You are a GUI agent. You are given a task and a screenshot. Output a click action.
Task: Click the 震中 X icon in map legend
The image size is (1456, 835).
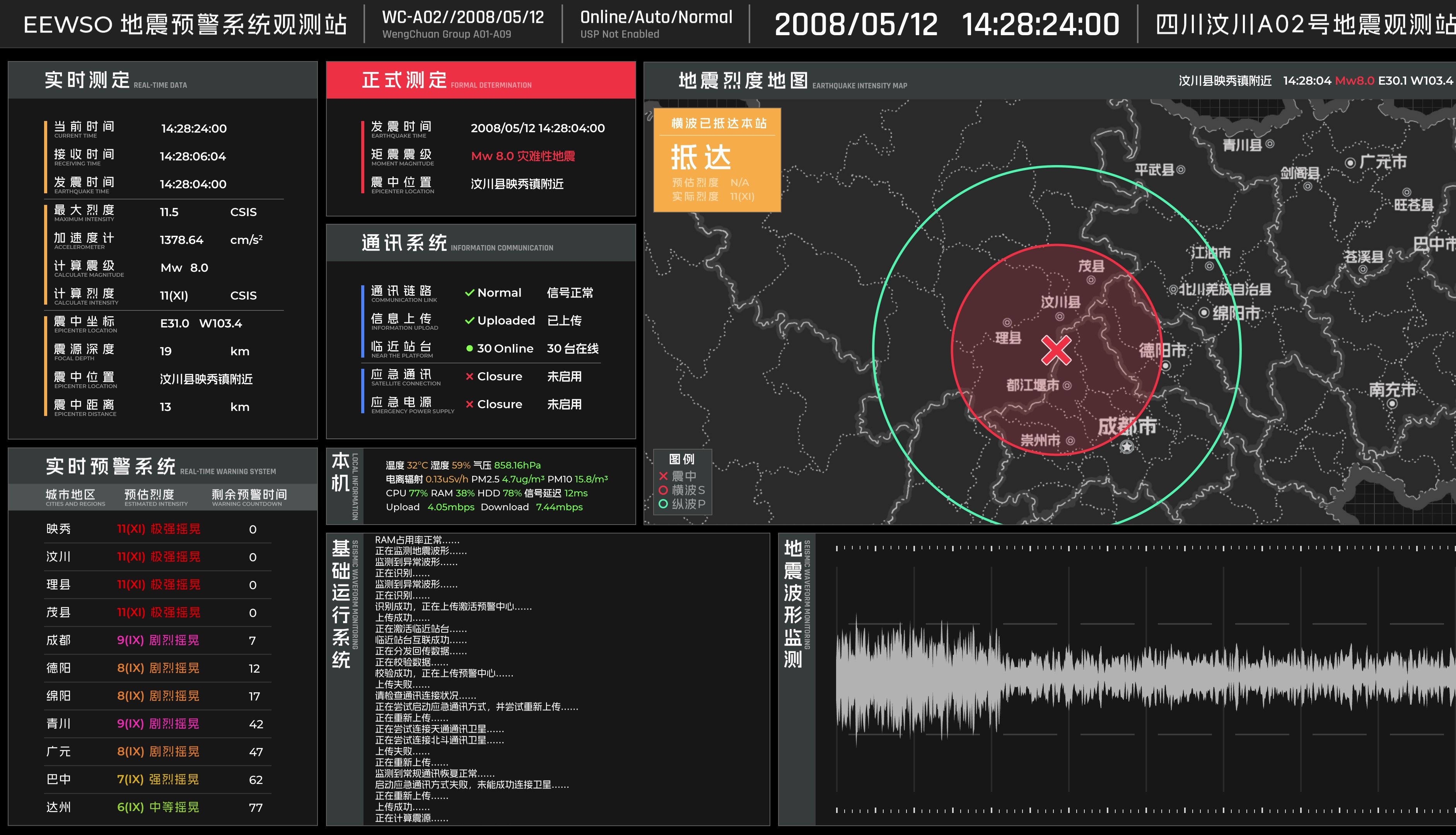click(x=663, y=476)
